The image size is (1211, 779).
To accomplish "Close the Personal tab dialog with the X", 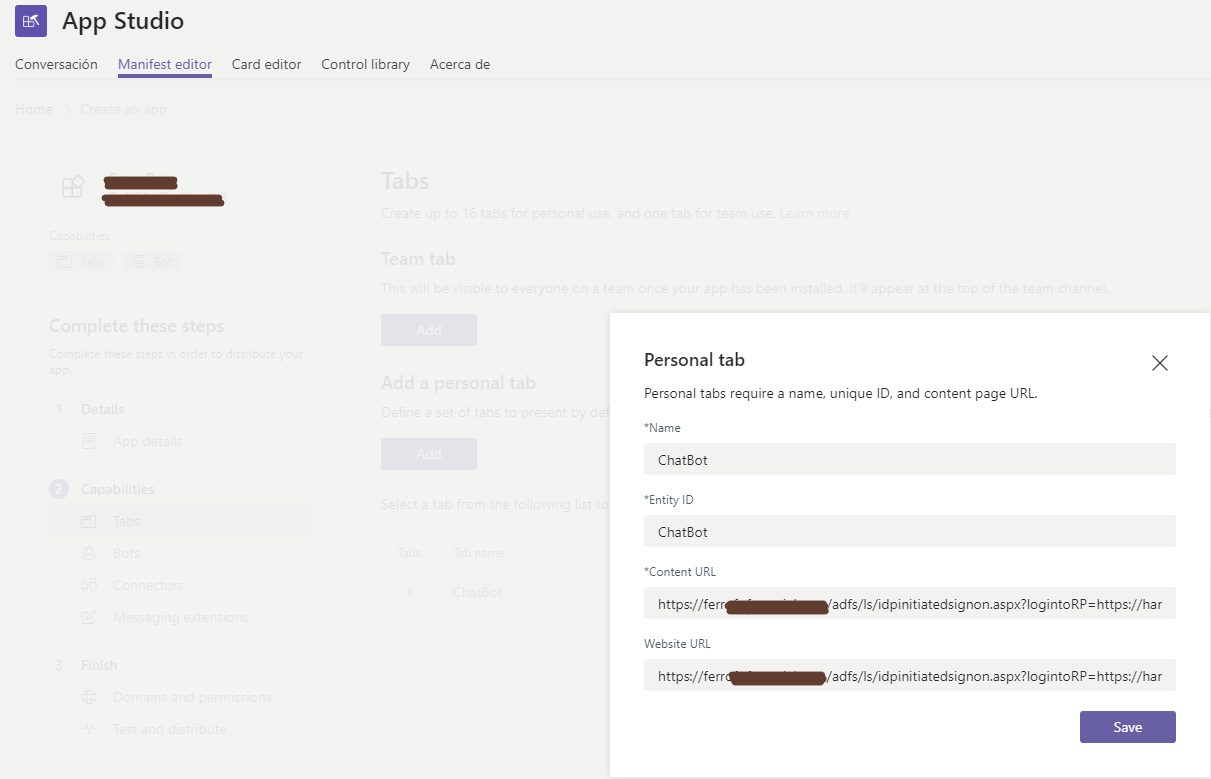I will [x=1159, y=363].
